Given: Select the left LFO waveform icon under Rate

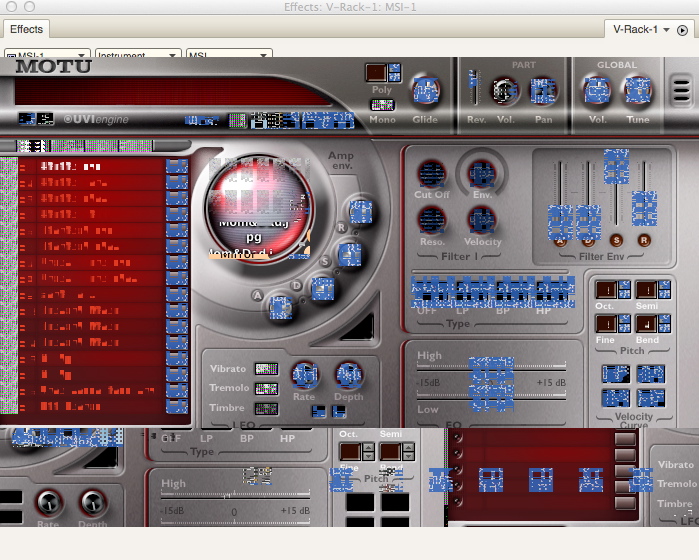Looking at the screenshot, I should (x=319, y=412).
